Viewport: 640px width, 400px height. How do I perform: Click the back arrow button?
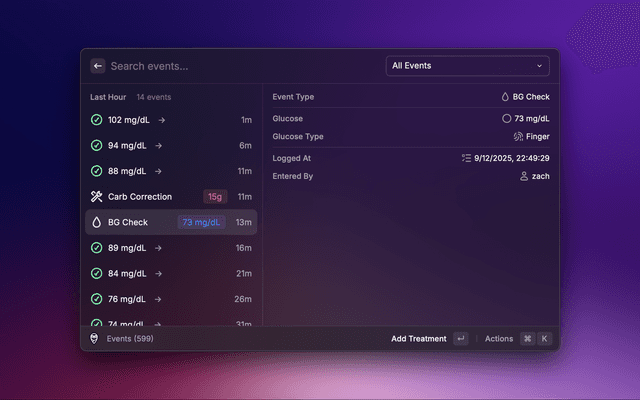[98, 66]
